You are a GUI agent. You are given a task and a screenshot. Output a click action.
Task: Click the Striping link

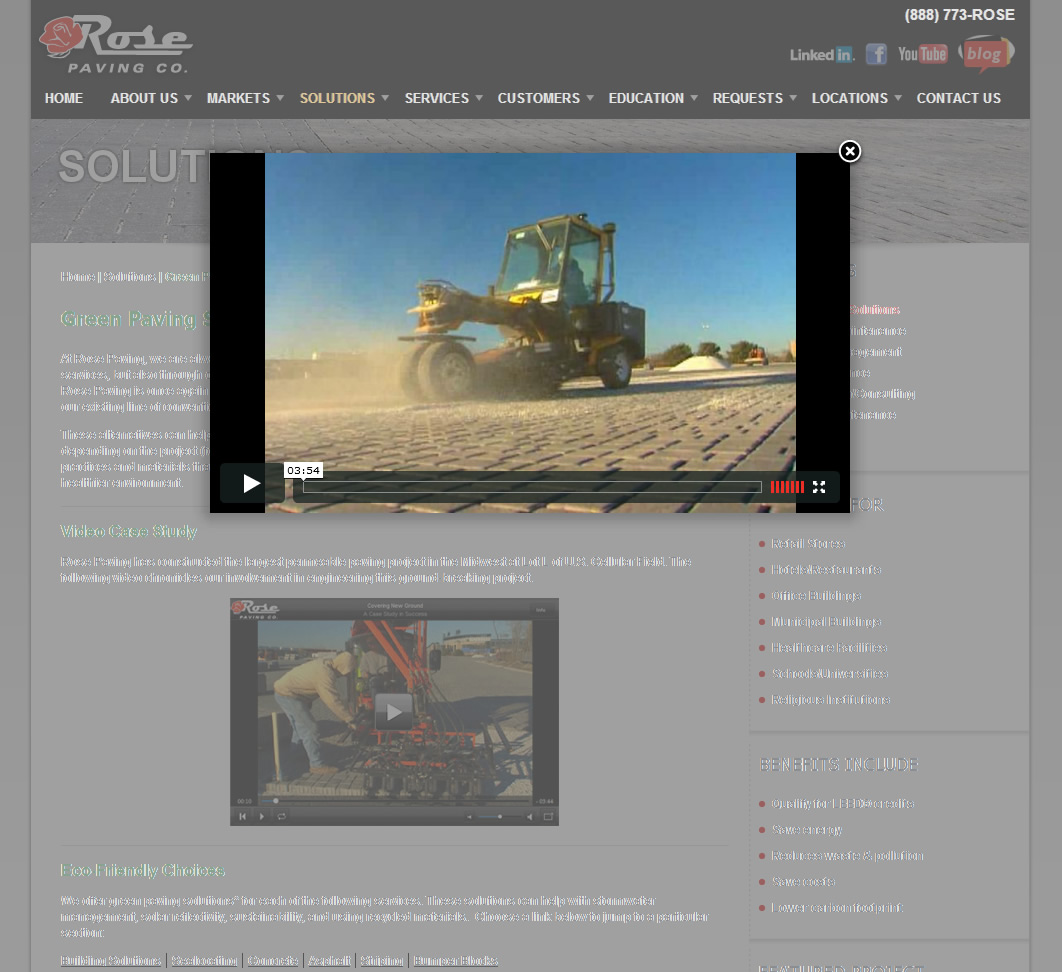click(381, 960)
